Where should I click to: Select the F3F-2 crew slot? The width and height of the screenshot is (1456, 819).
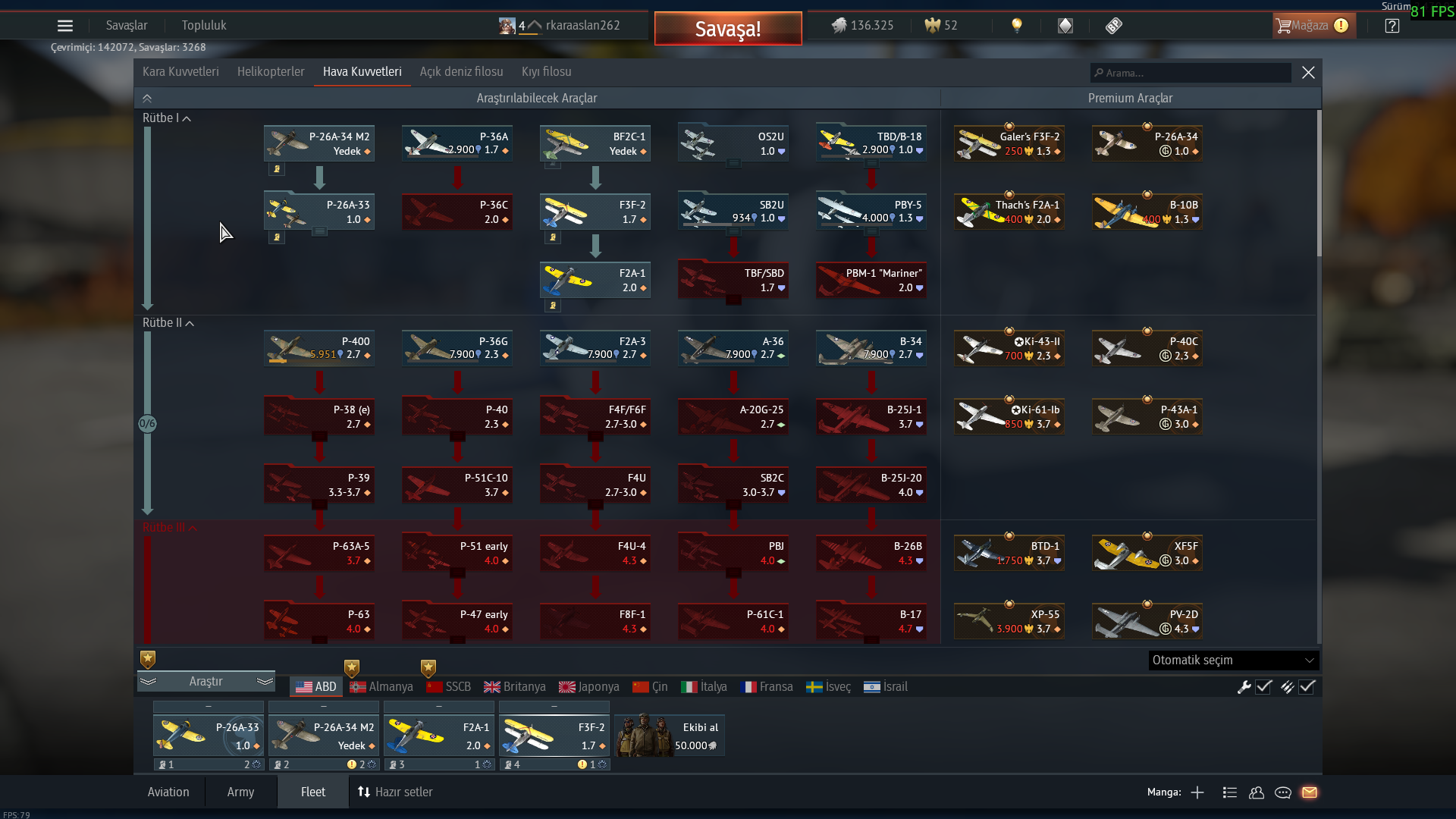[554, 736]
